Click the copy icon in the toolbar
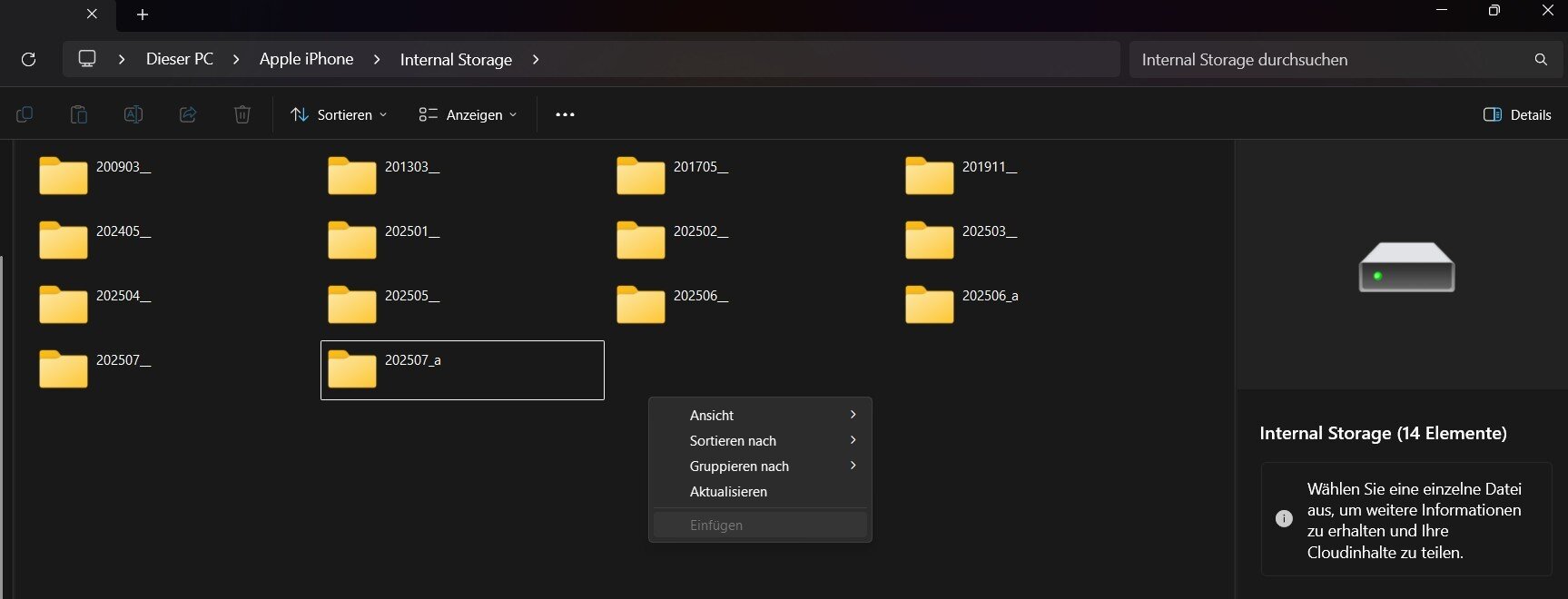1568x599 pixels. [x=25, y=114]
